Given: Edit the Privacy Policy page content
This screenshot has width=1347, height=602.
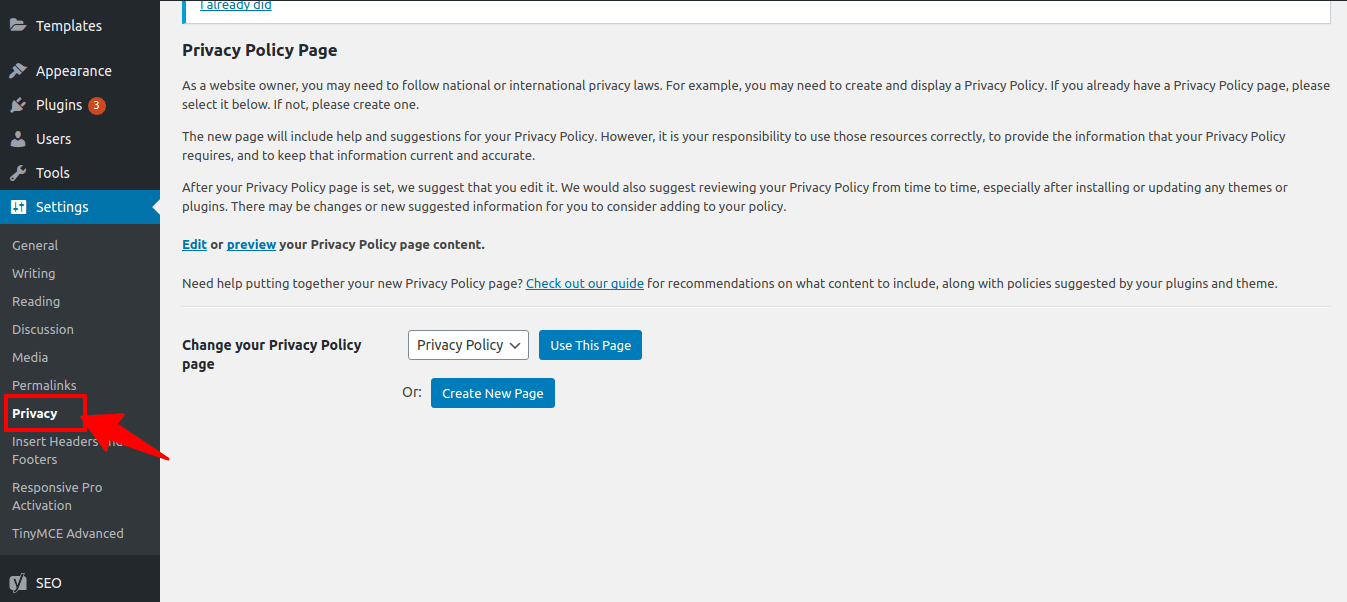Looking at the screenshot, I should tap(194, 243).
